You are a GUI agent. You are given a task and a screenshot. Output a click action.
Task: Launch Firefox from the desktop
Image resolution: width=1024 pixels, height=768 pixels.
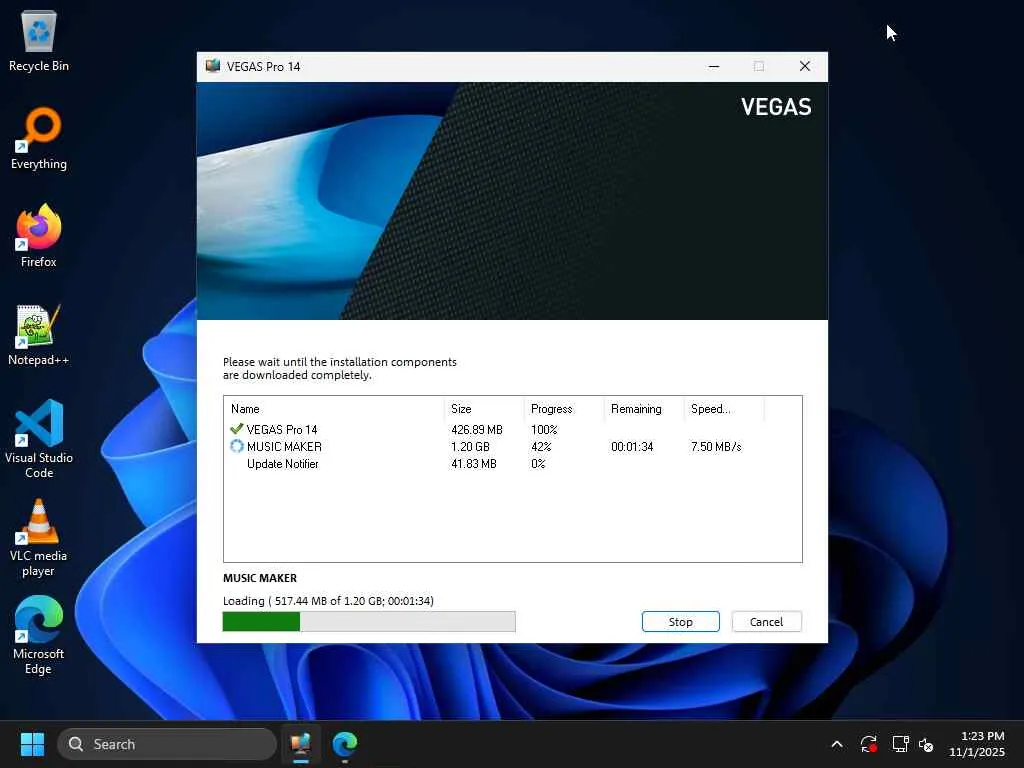coord(39,236)
